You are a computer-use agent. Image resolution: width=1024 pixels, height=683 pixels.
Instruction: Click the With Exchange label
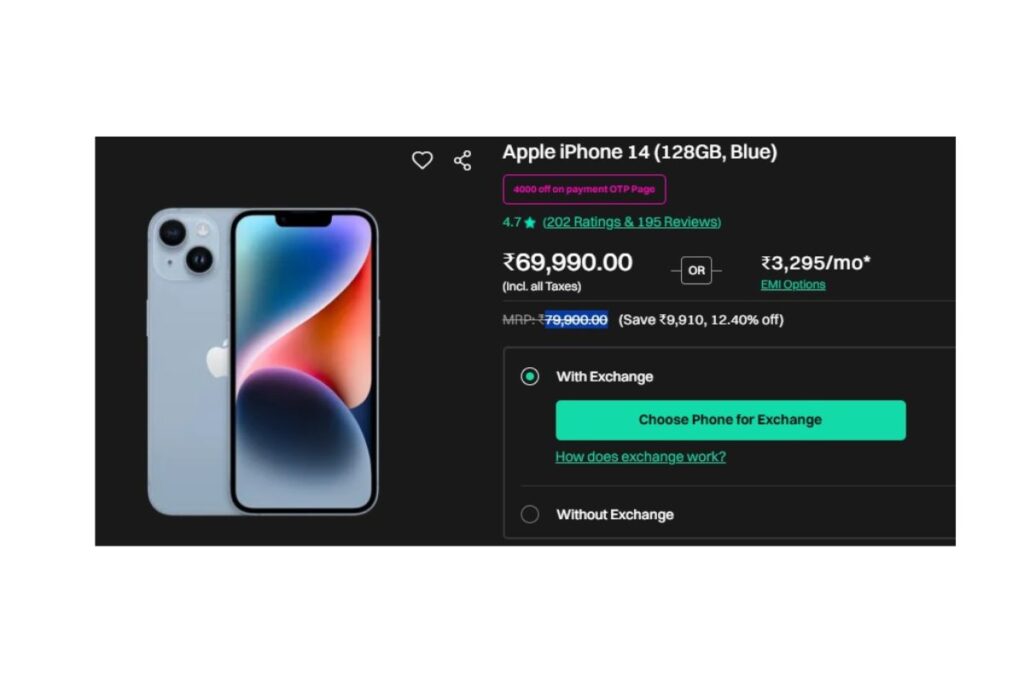[x=604, y=377]
